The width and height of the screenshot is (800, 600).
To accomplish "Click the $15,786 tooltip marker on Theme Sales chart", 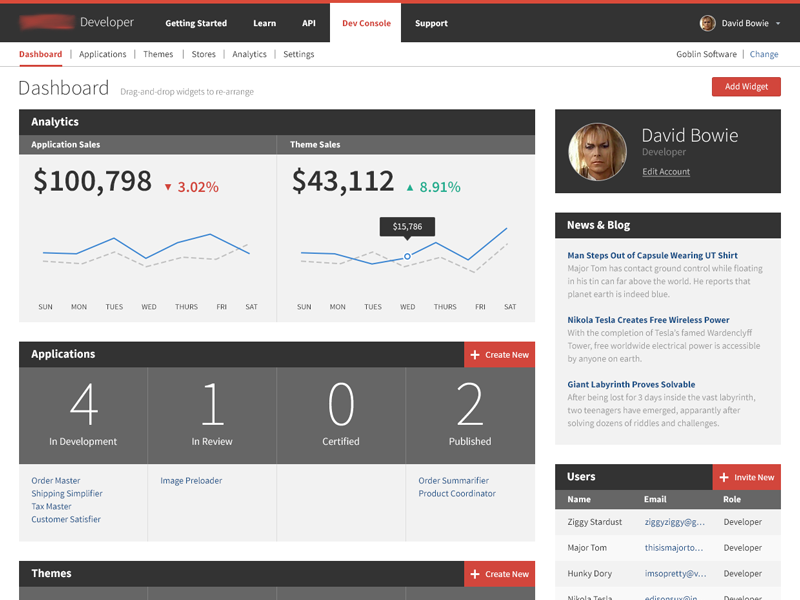I will [407, 227].
